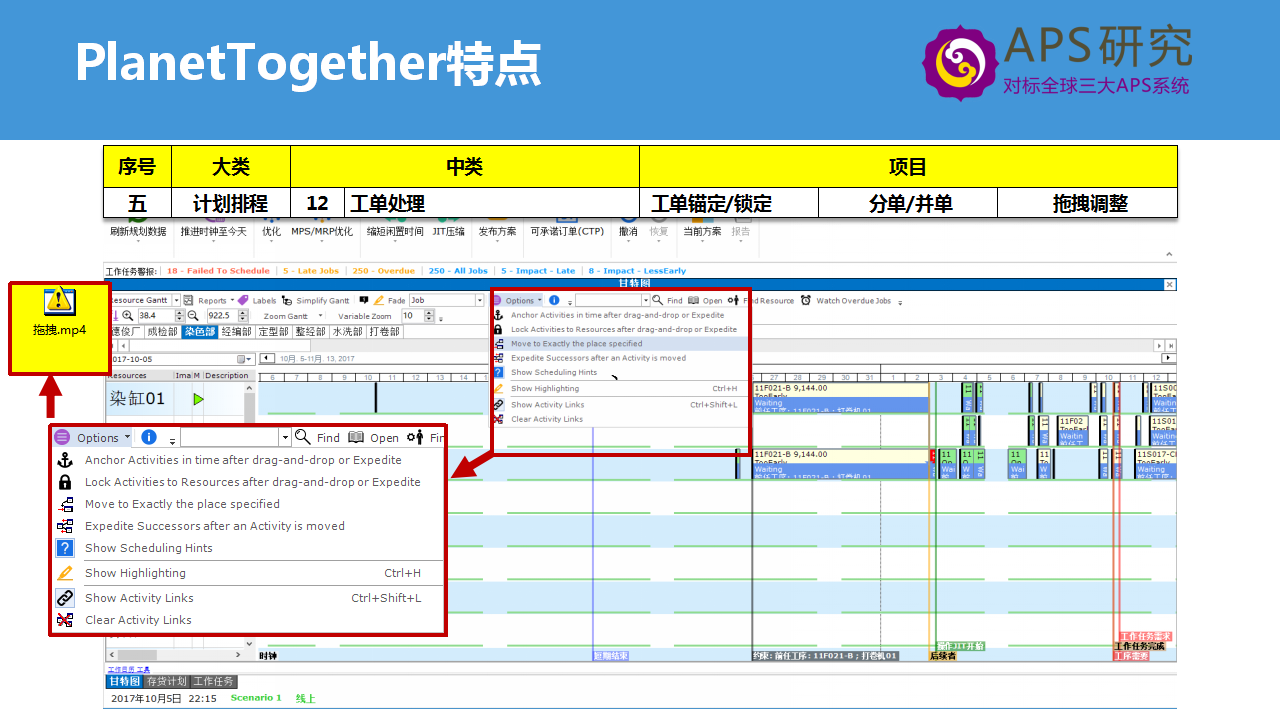
Task: Click the Watch Overdue Jobs alarm clock icon
Action: [x=808, y=300]
